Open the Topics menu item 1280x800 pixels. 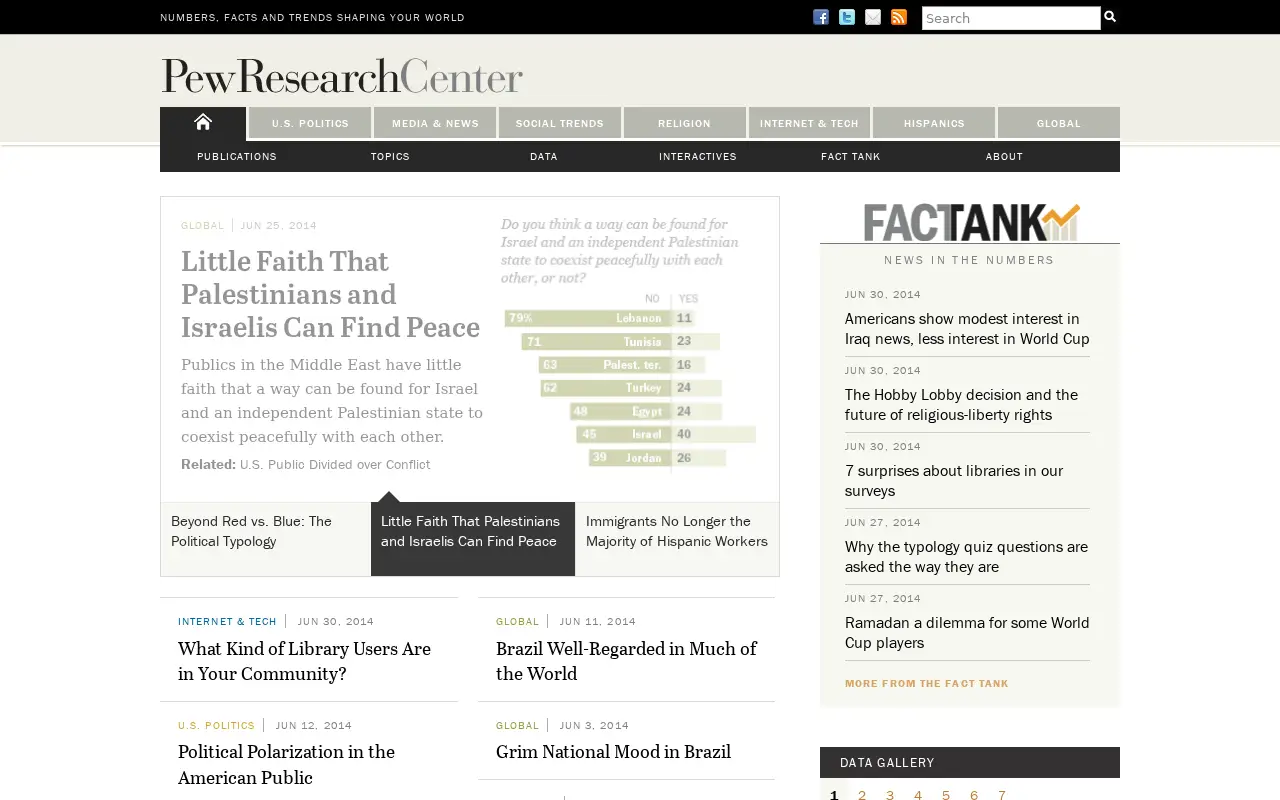(390, 156)
